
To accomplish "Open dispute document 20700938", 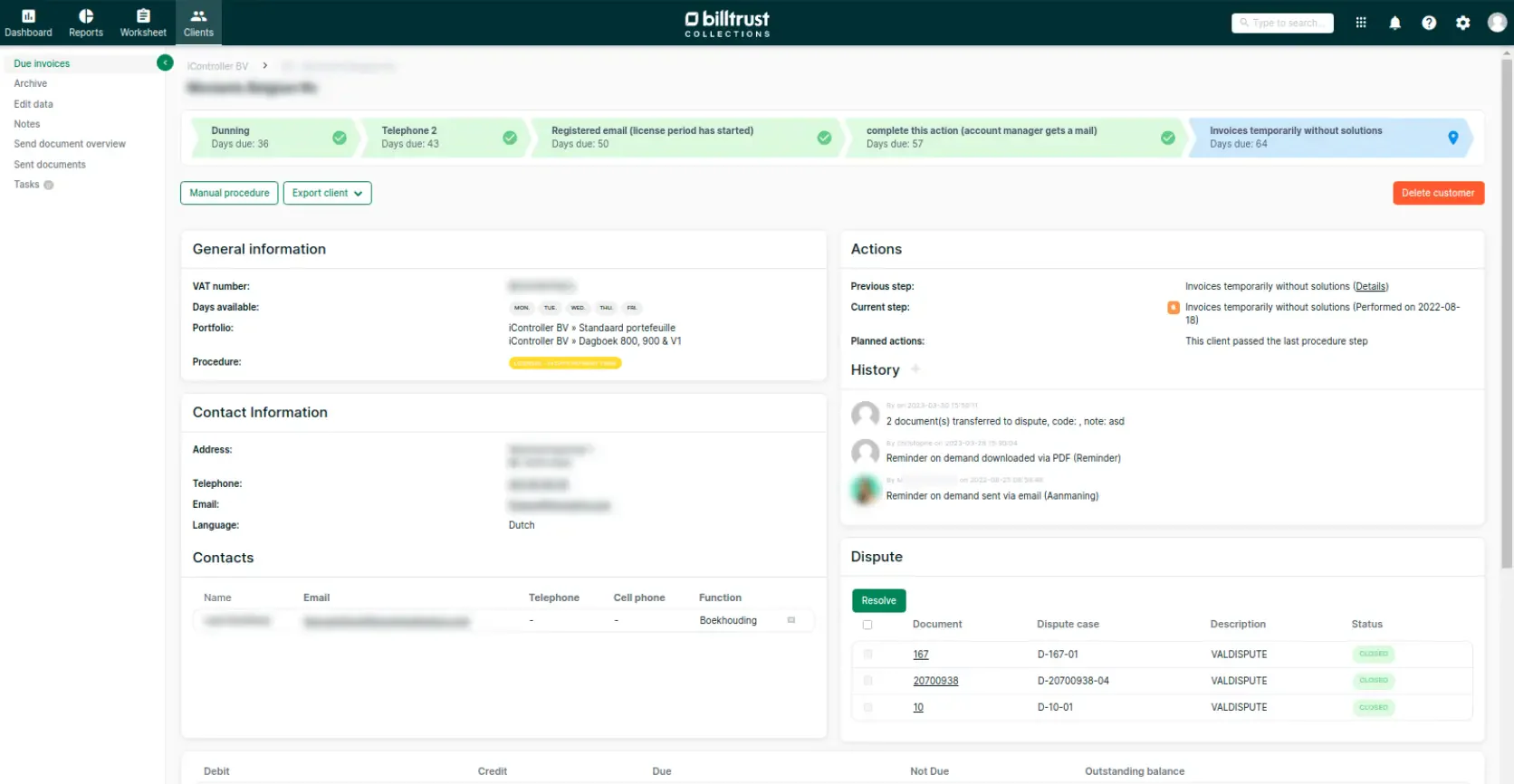I will tap(935, 681).
